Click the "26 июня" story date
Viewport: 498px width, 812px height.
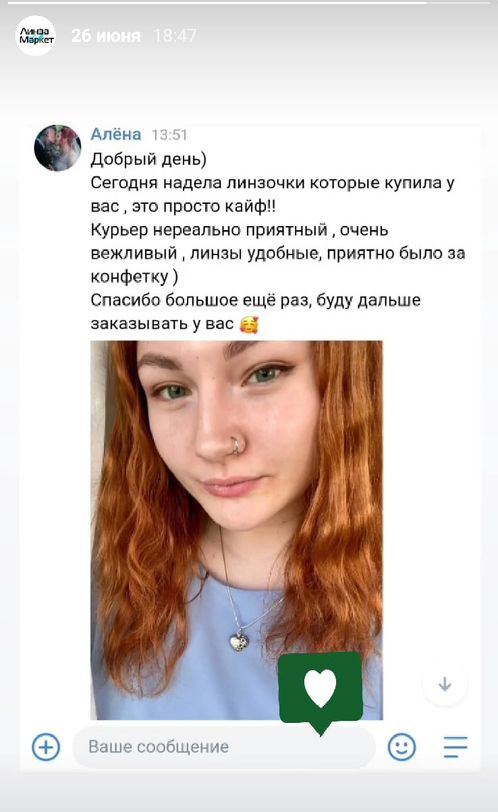pyautogui.click(x=106, y=36)
